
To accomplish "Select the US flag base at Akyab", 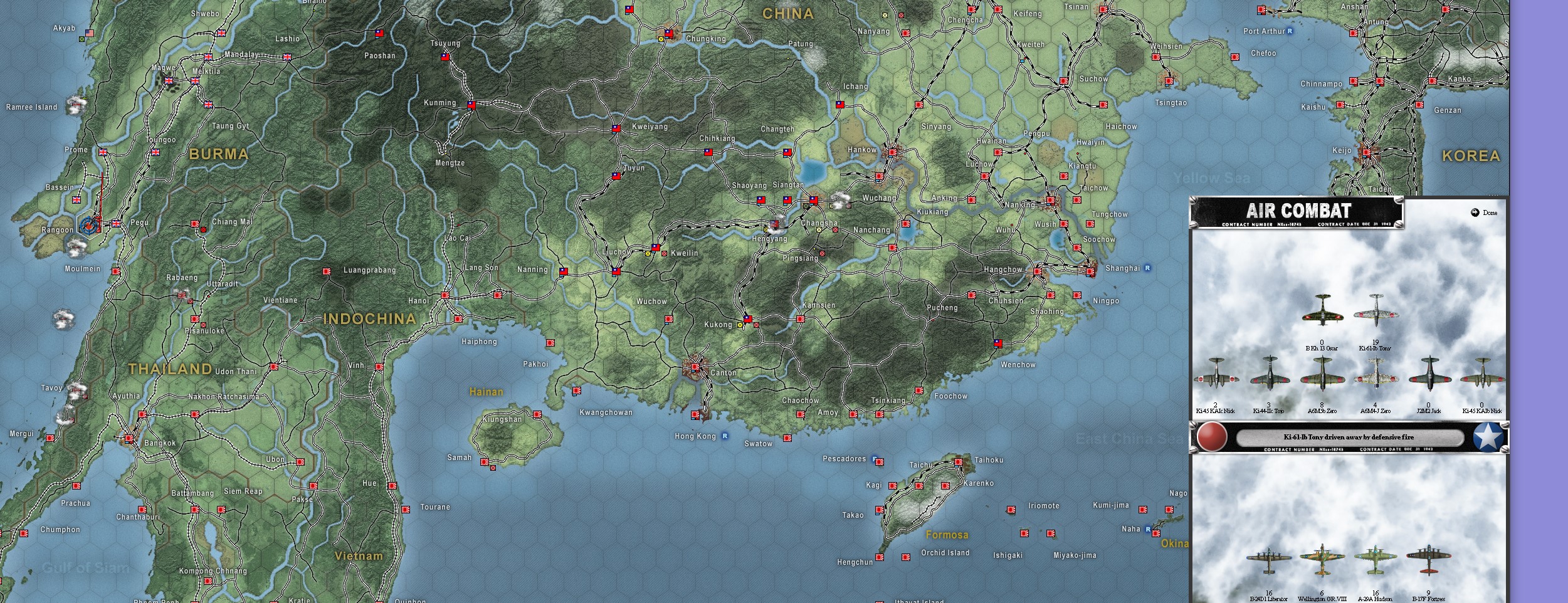I will coord(90,33).
